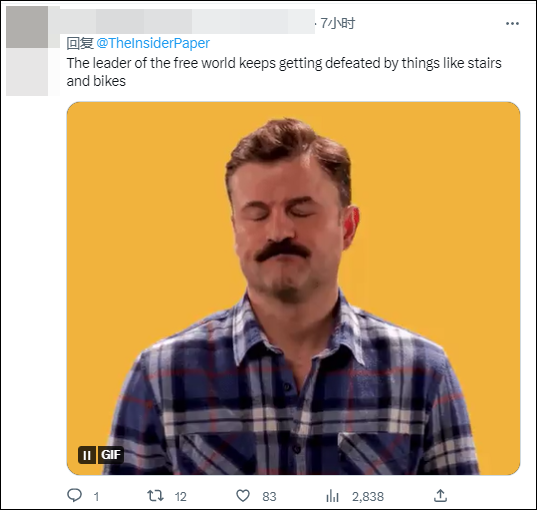The image size is (537, 510).
Task: Click the view count 2,838
Action: (368, 497)
